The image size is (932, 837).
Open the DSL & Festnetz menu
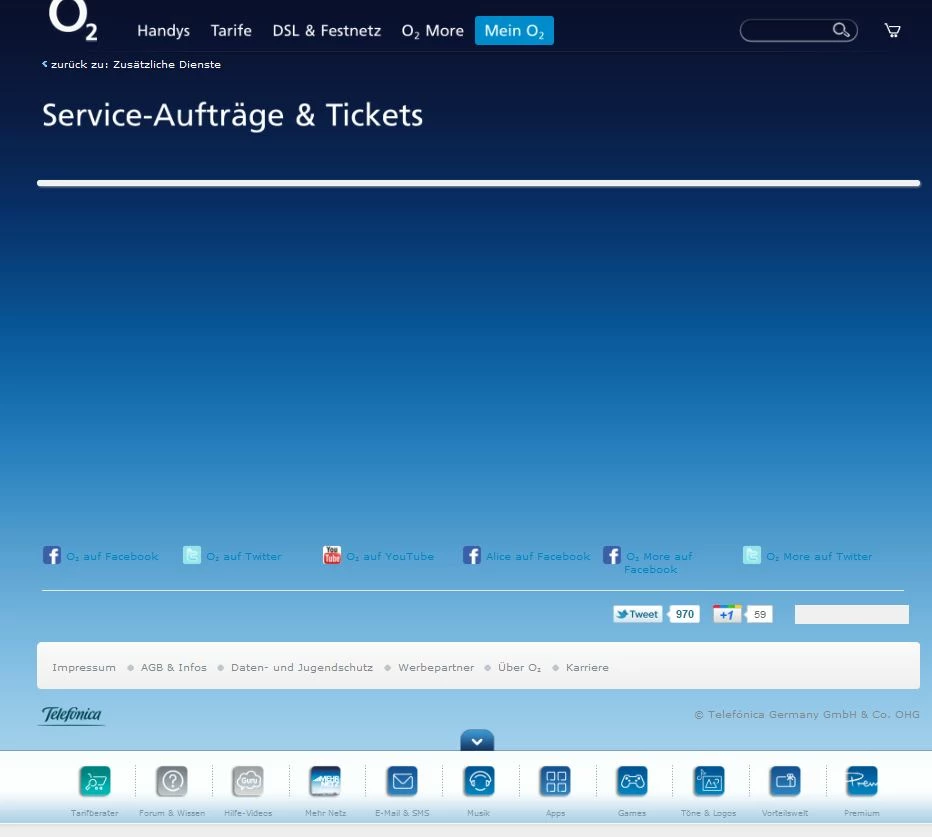[326, 31]
